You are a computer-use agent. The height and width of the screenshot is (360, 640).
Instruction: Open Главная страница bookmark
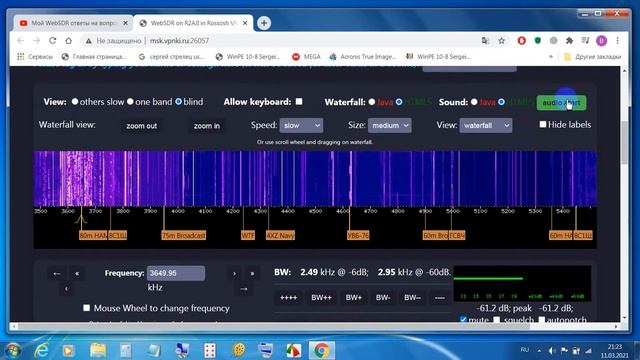click(94, 57)
